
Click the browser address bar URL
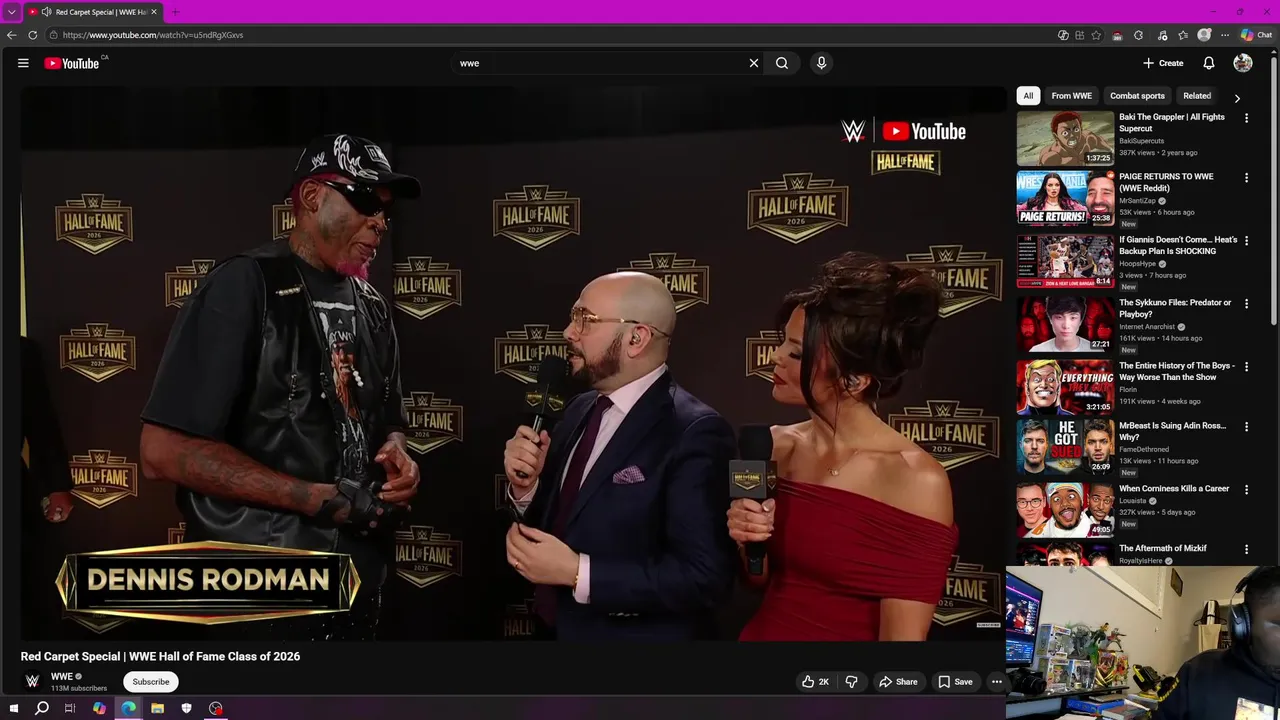[x=153, y=35]
